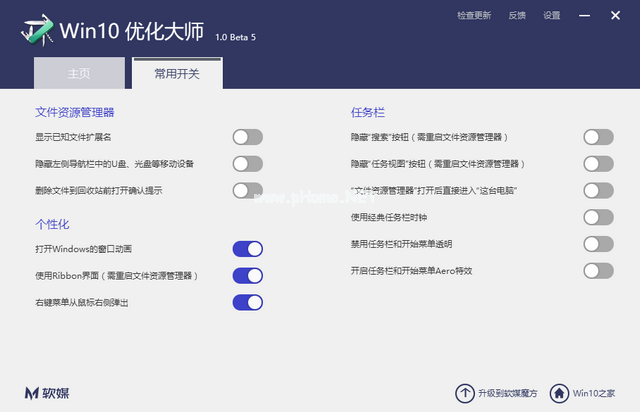Click the 反馈 feedback link
Screen dimensions: 640x412
pos(517,16)
